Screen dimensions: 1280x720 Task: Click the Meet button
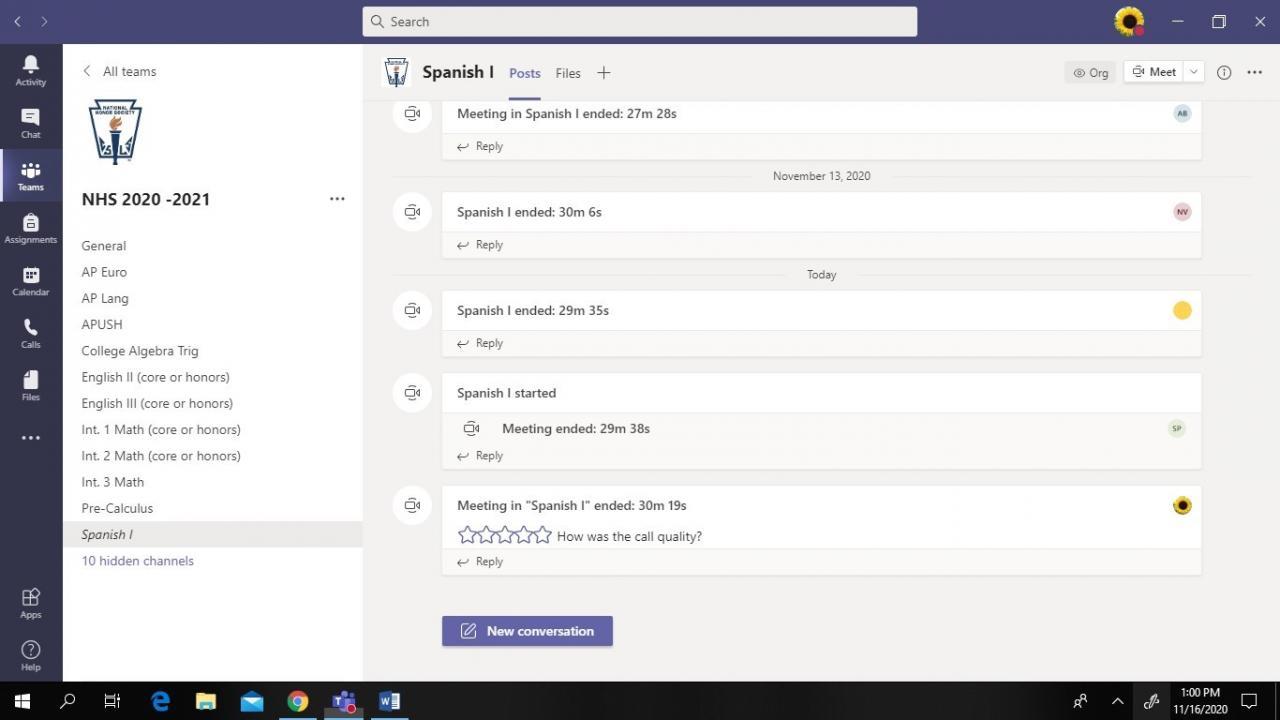coord(1154,72)
